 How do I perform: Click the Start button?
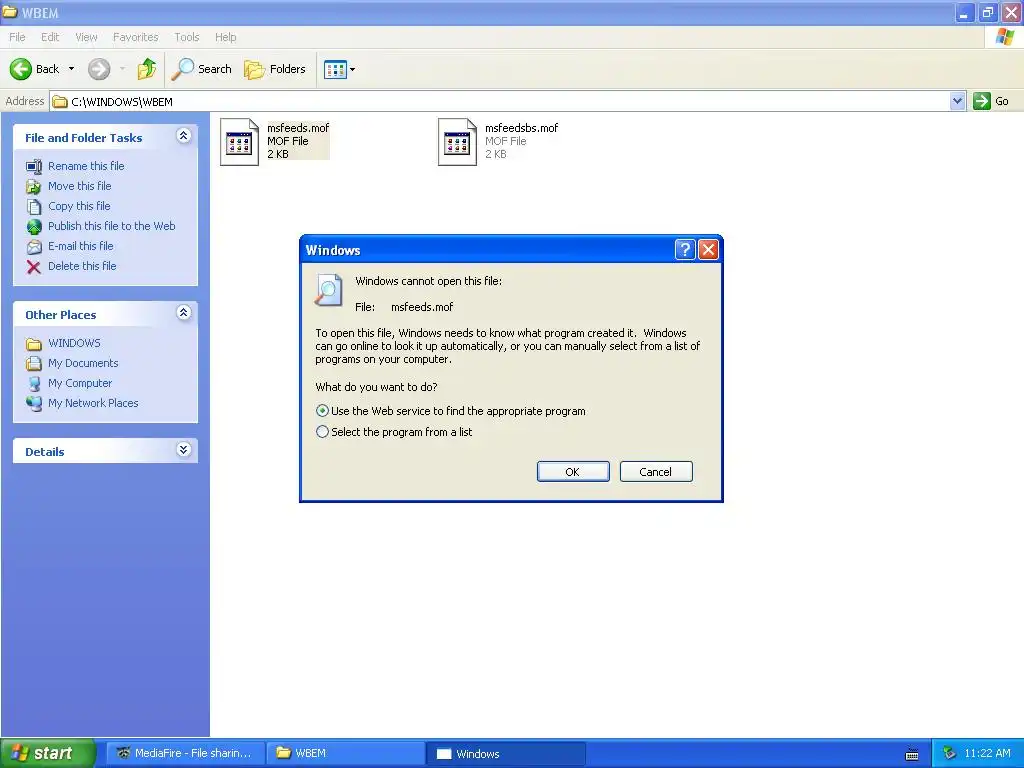[48, 753]
